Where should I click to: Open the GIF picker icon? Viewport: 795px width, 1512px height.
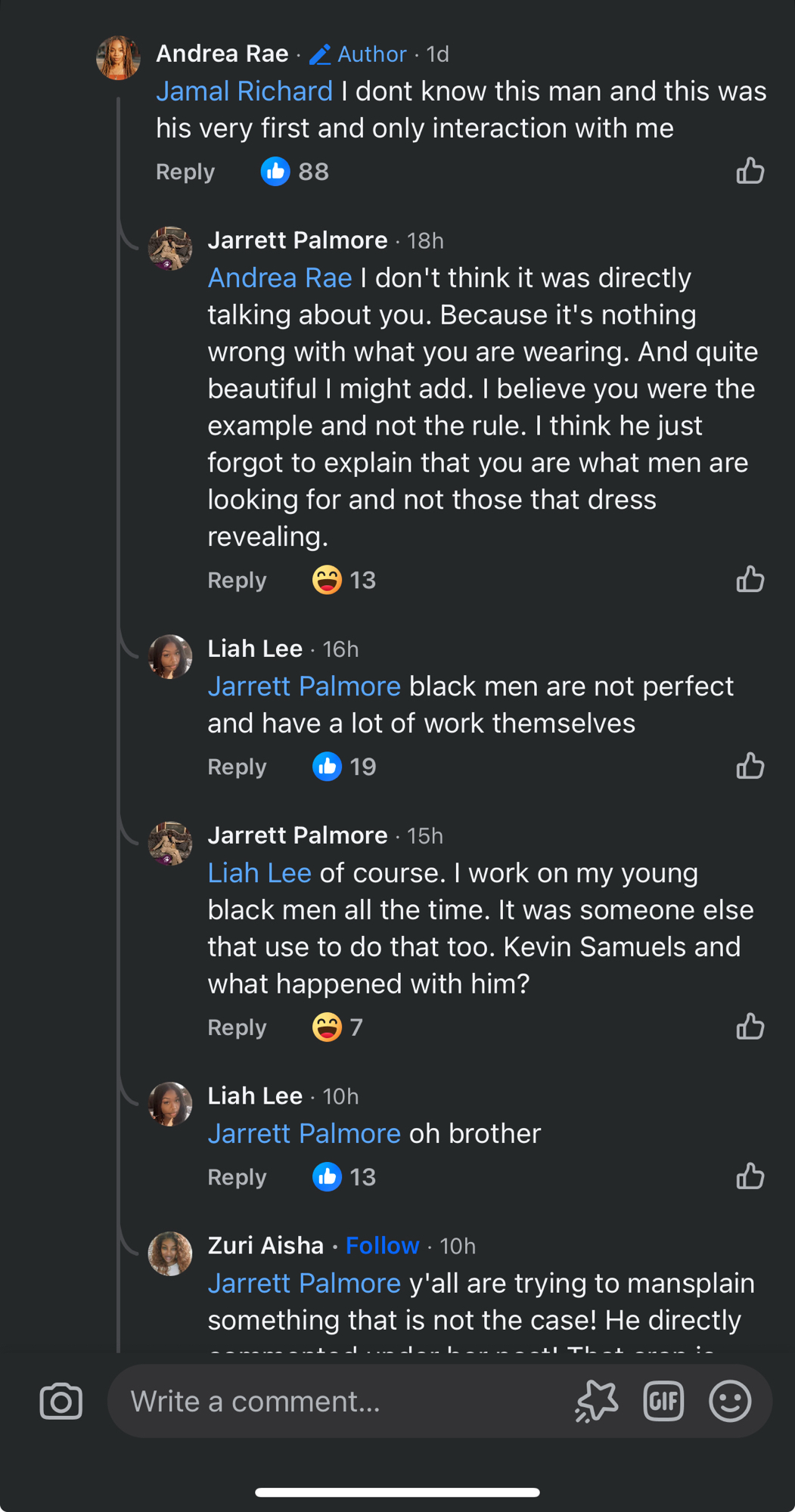663,1402
